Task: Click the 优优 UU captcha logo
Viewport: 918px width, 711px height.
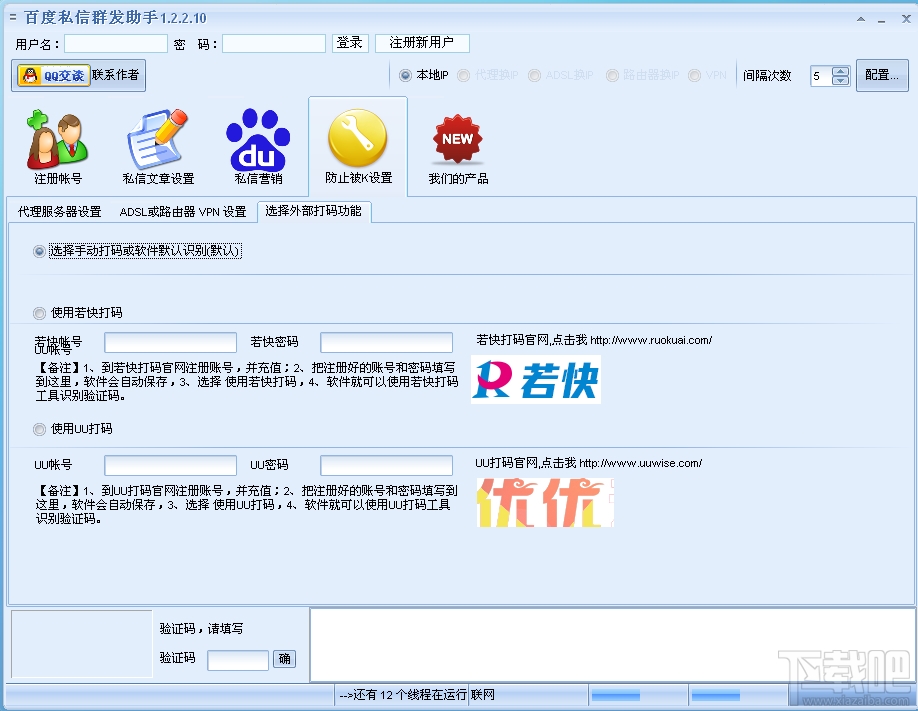Action: [x=544, y=500]
